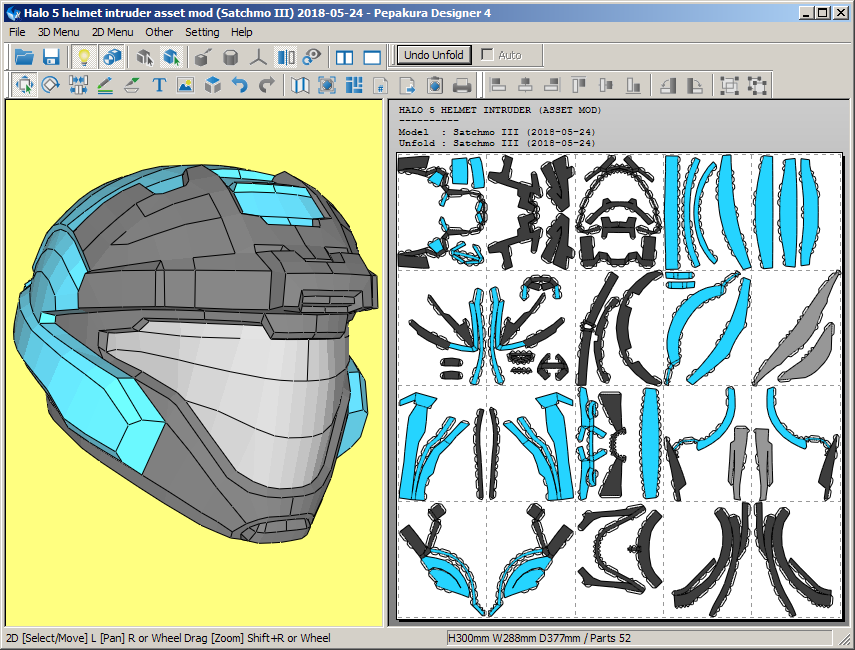Toggle the split 3D/2D window view button

(x=345, y=57)
